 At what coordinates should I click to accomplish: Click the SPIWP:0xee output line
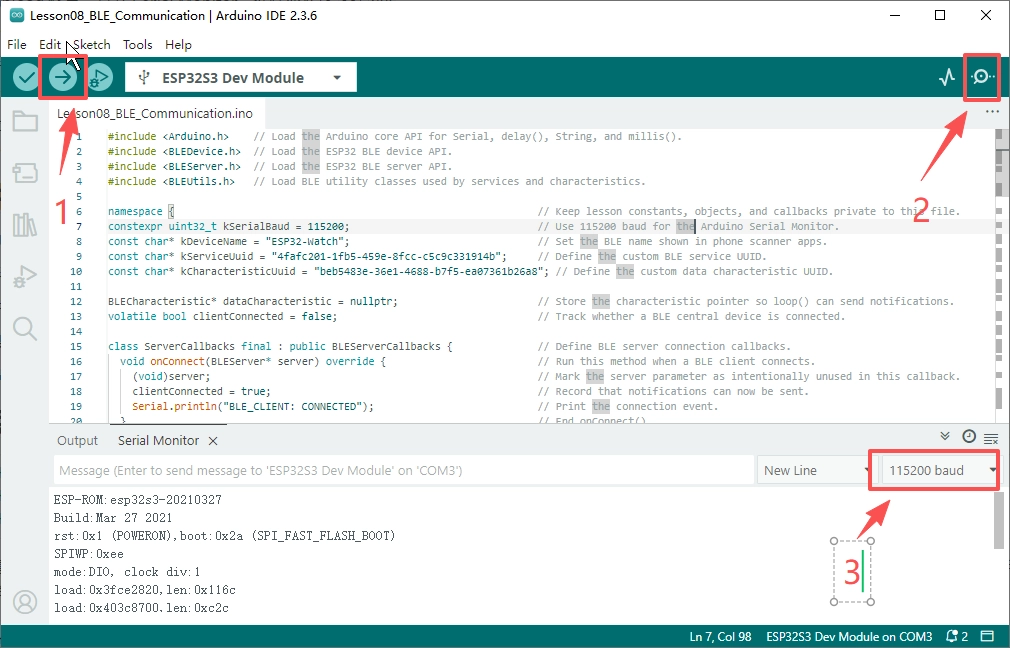pyautogui.click(x=89, y=554)
